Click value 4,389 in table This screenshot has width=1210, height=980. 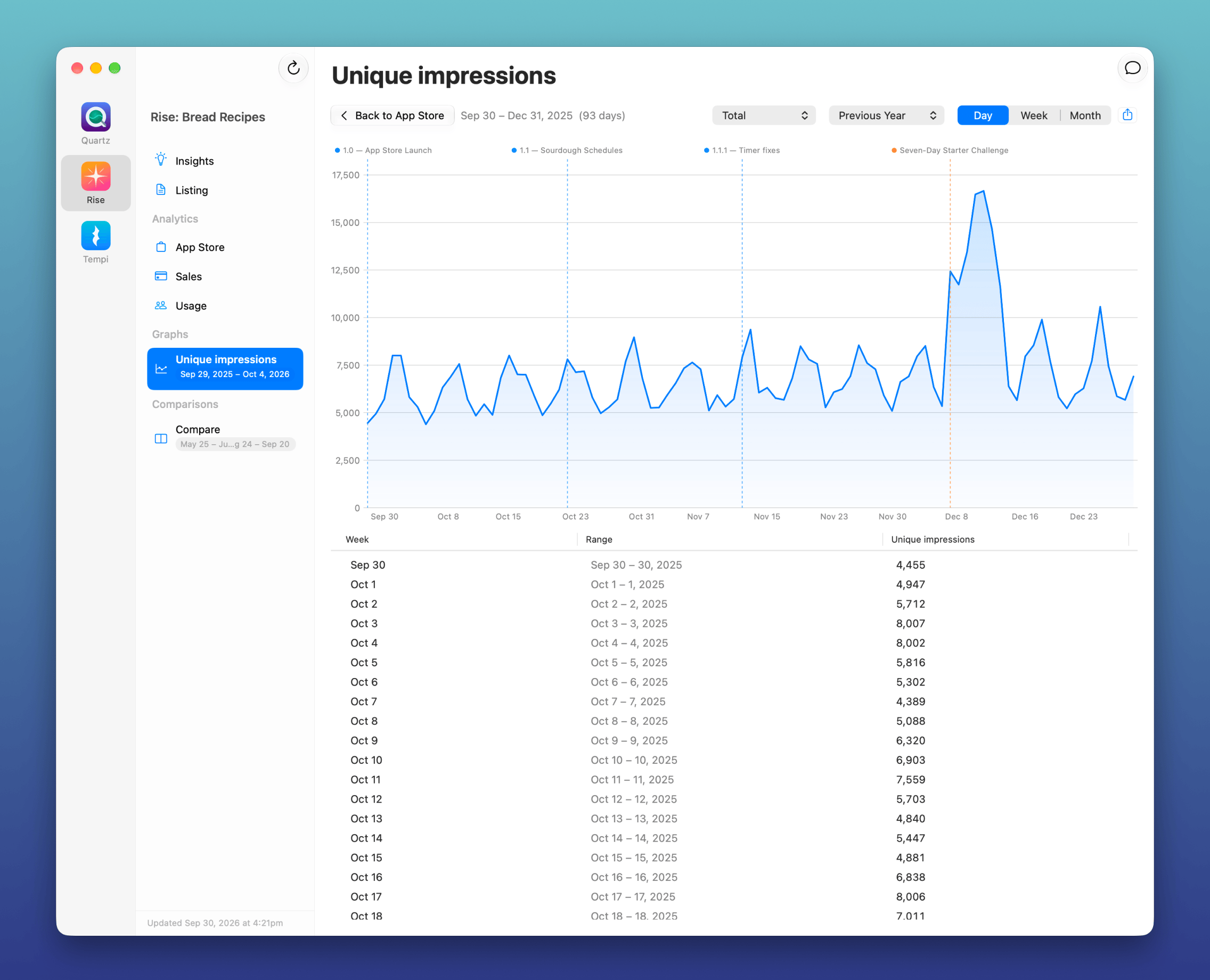pos(910,701)
